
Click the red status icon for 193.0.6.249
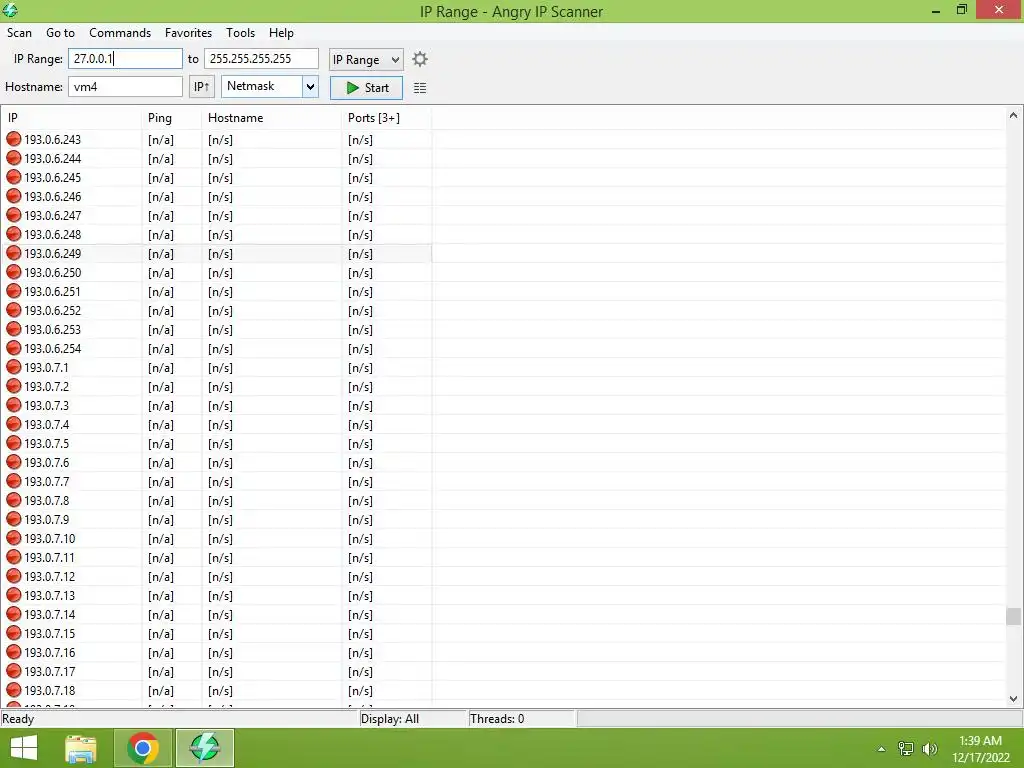click(x=14, y=253)
